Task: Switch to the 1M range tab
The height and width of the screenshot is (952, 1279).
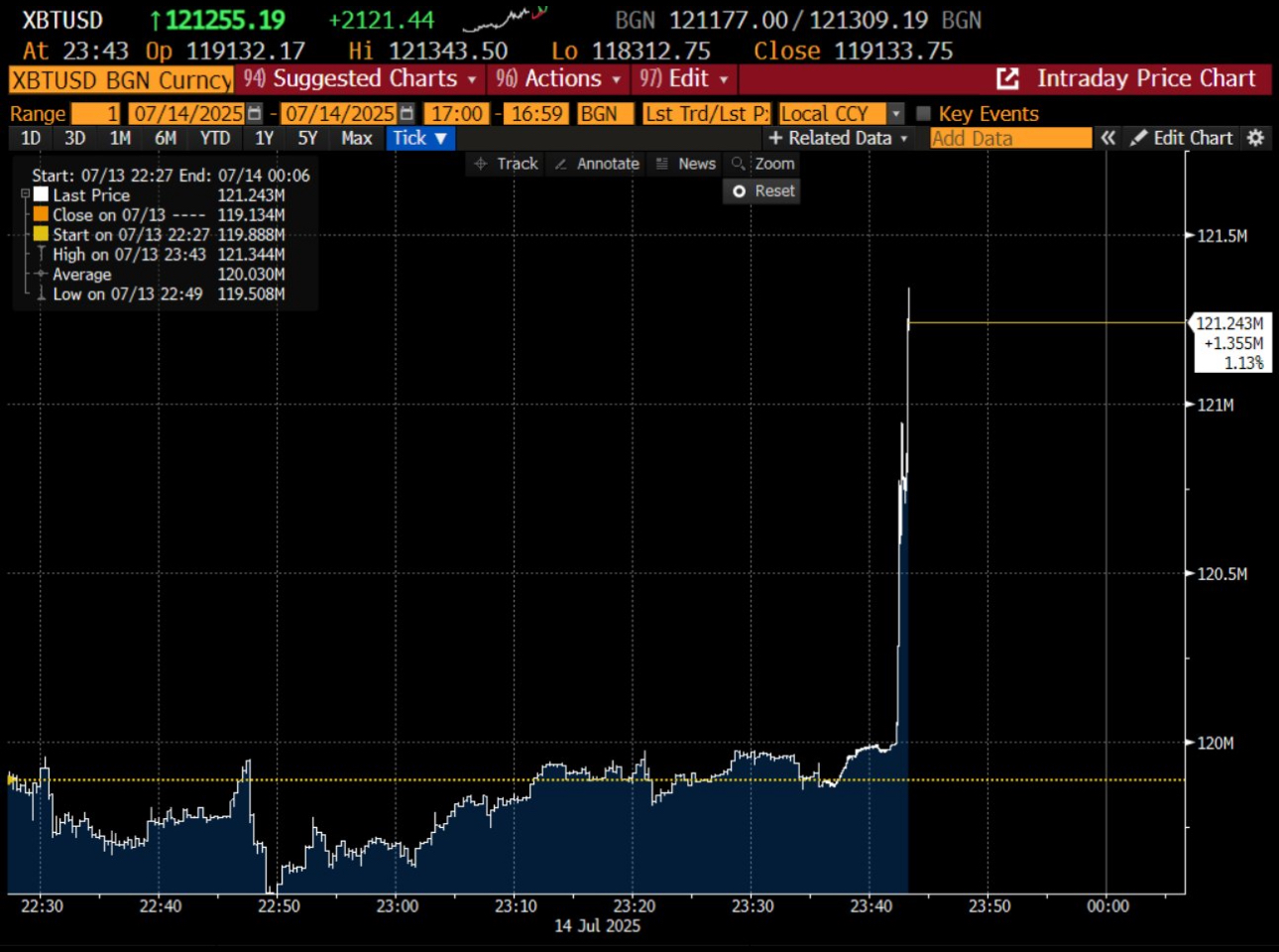Action: pyautogui.click(x=120, y=138)
